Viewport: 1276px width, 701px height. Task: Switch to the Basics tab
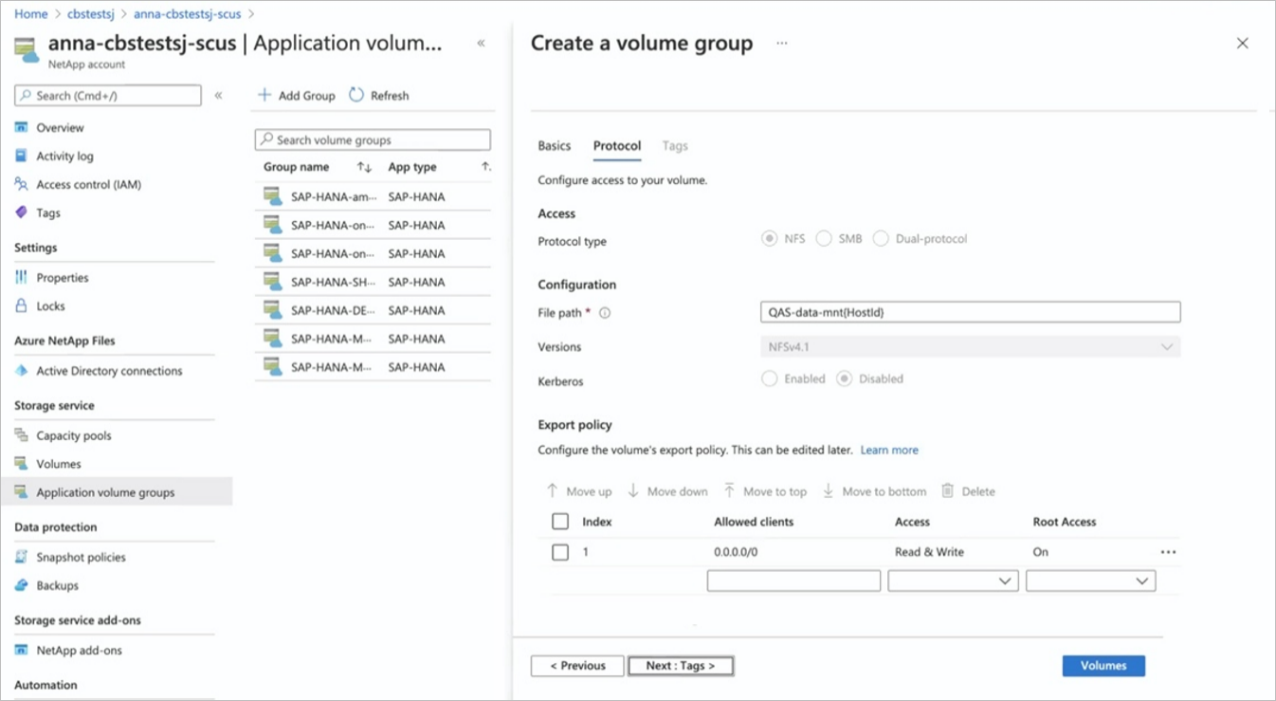click(554, 146)
